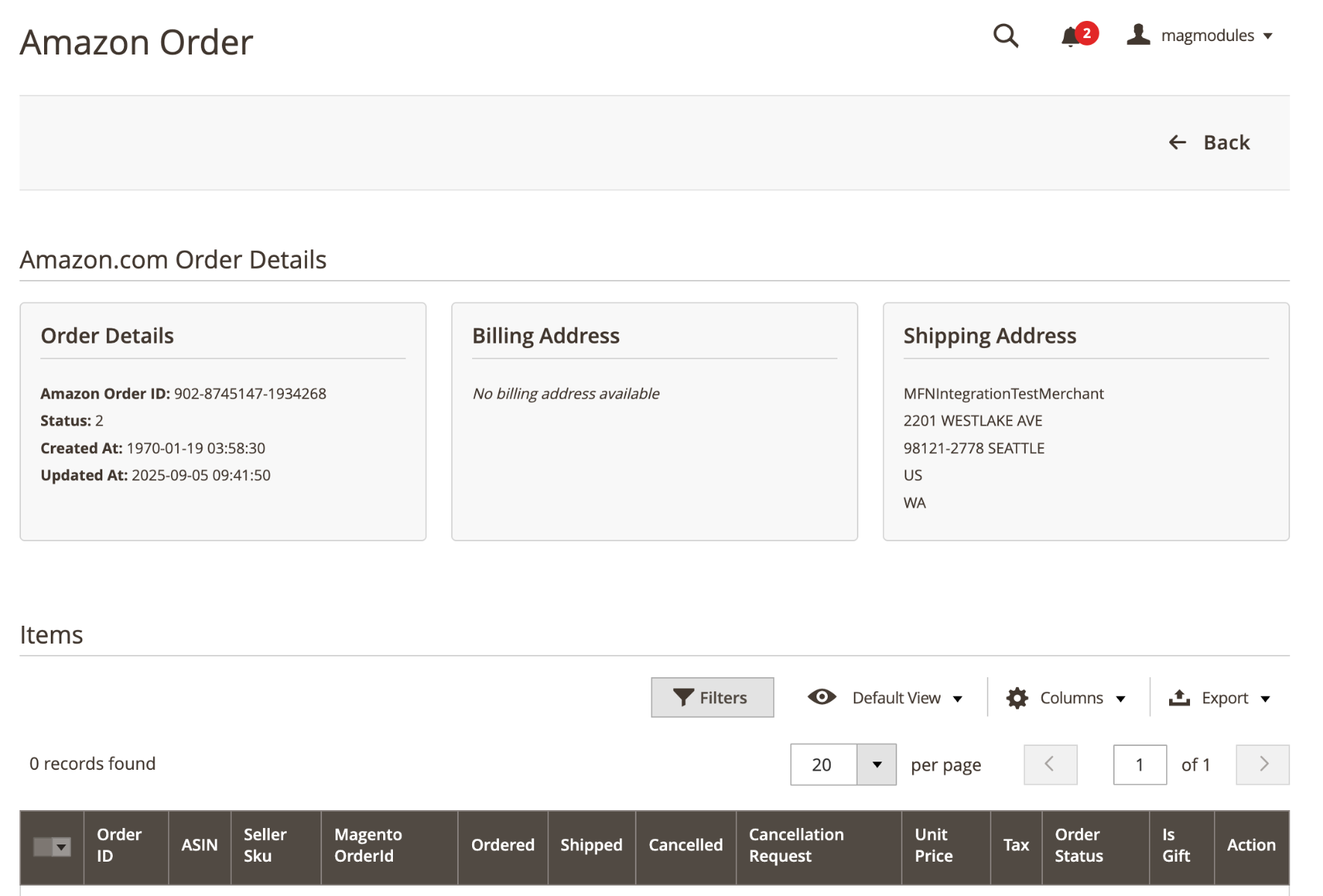The width and height of the screenshot is (1323, 896).
Task: Expand the Export options caret
Action: [x=1265, y=699]
